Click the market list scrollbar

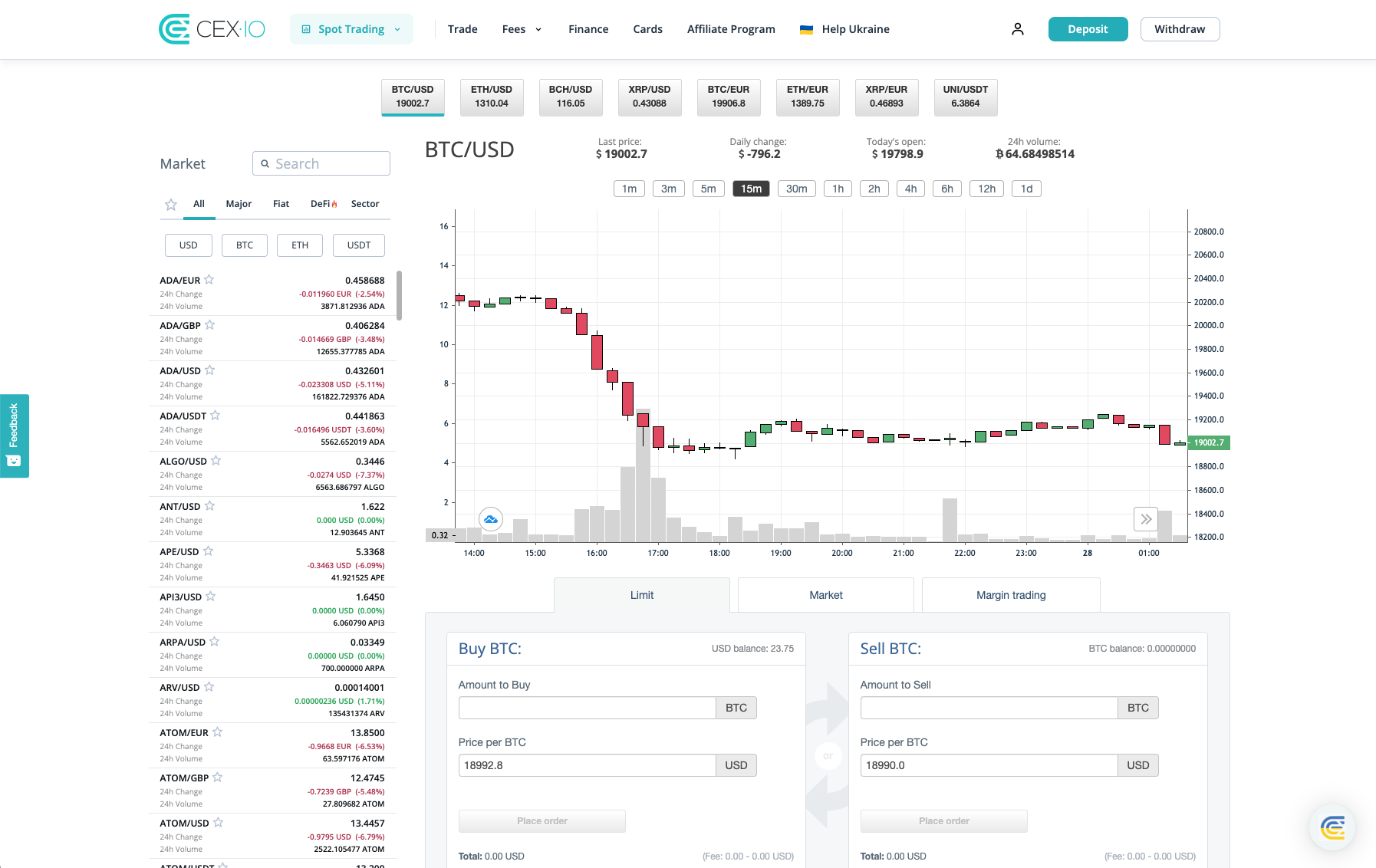[399, 295]
